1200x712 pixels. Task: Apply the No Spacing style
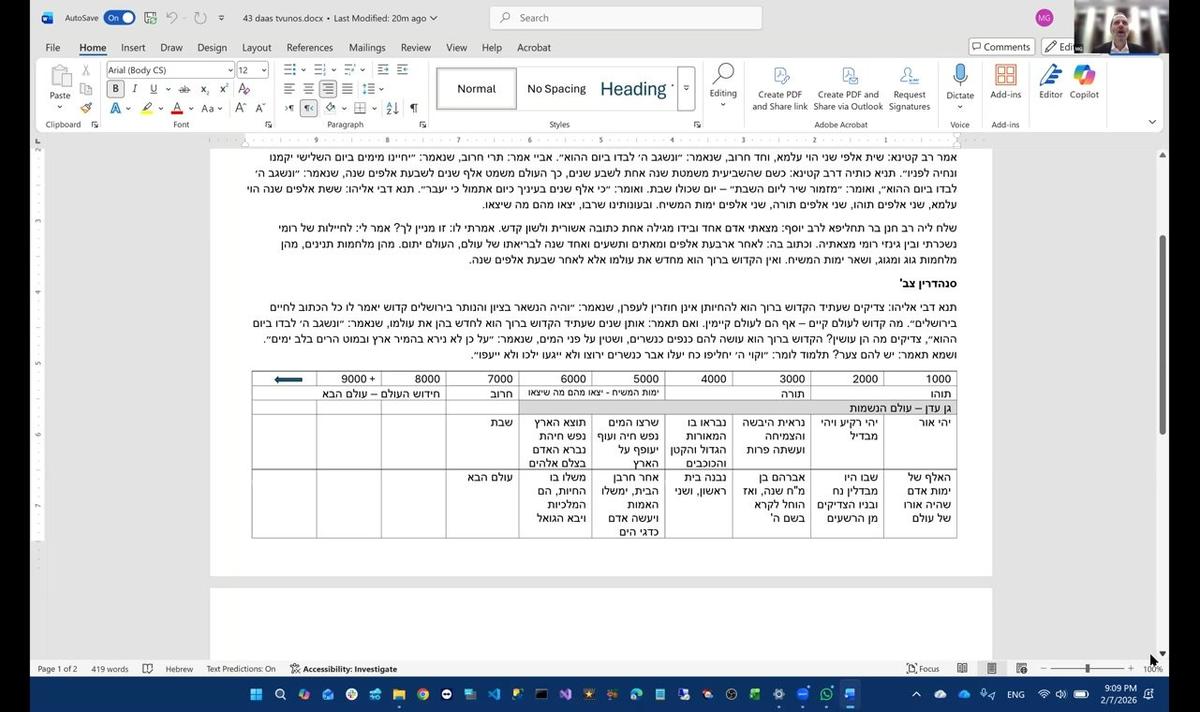(556, 89)
